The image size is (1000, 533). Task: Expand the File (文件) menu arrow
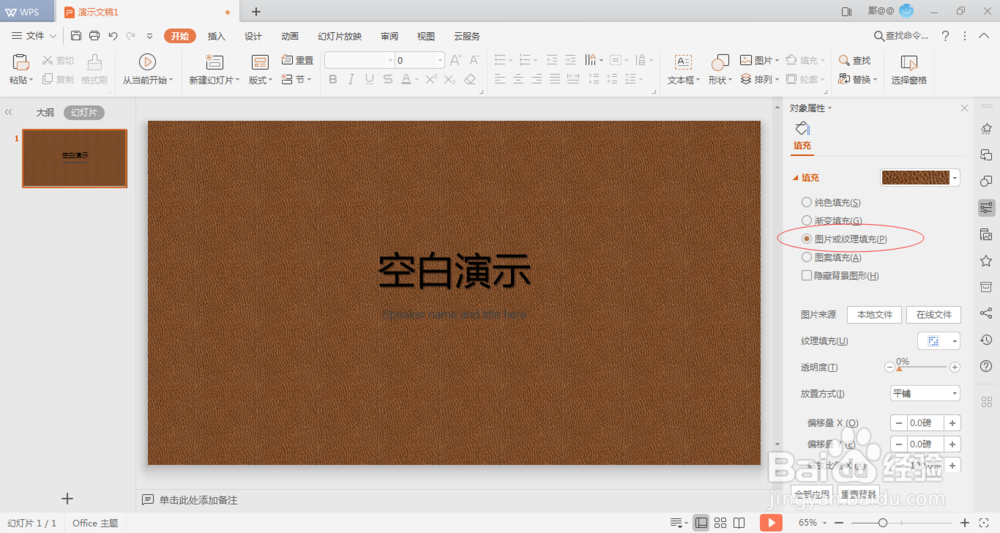(53, 36)
